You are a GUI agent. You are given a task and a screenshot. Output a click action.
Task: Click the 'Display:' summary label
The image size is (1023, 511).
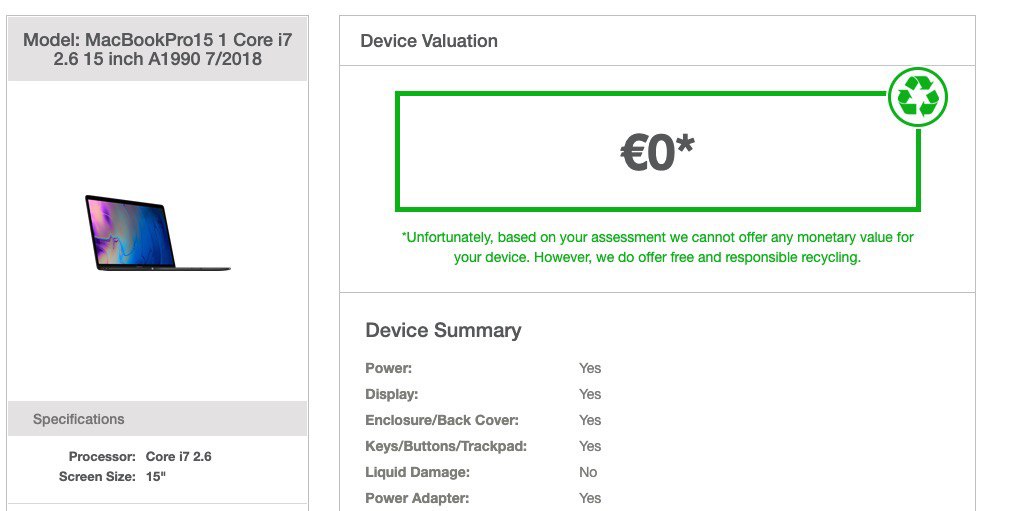391,394
